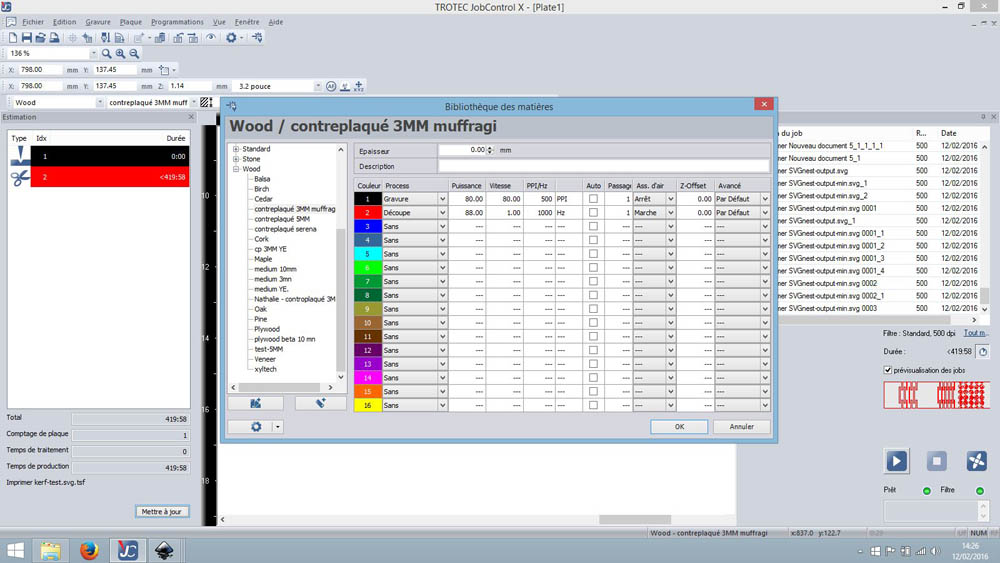Screen dimensions: 1000x563
Task: Toggle Auto checkbox for color row 8
Action: (593, 295)
